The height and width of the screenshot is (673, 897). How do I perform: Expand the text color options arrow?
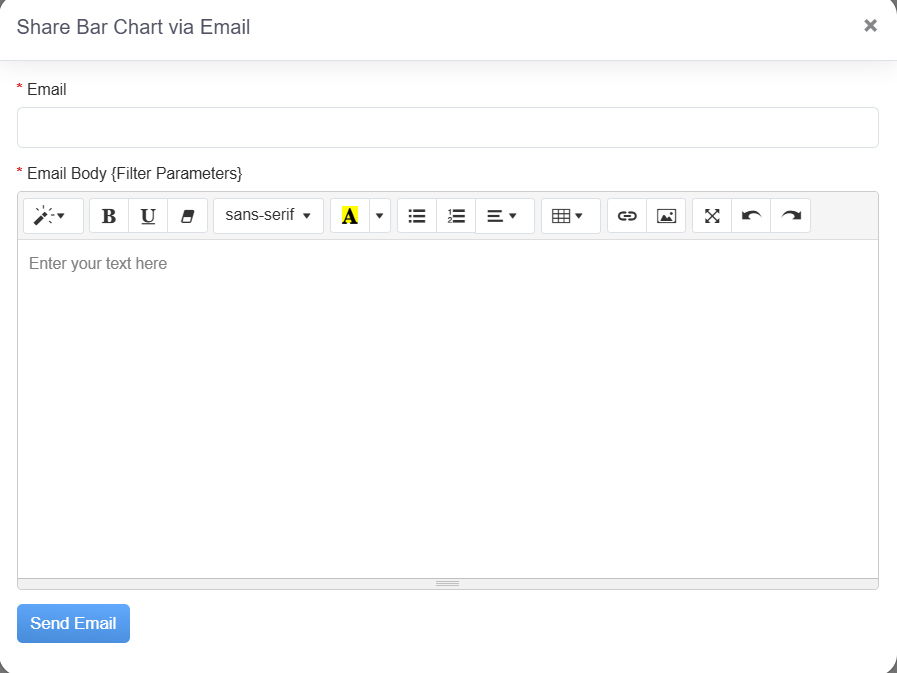tap(379, 216)
